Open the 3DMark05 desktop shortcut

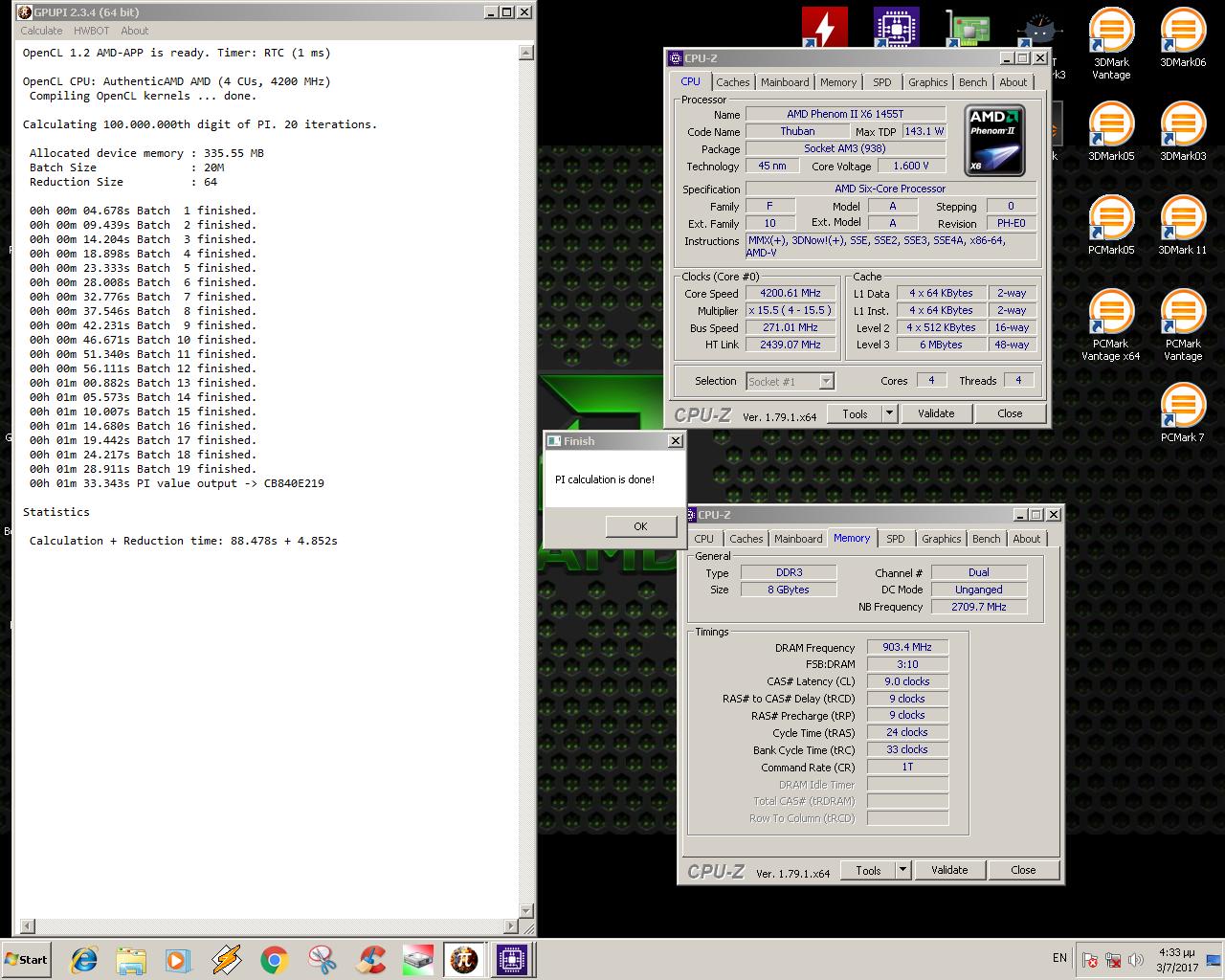tap(1111, 132)
